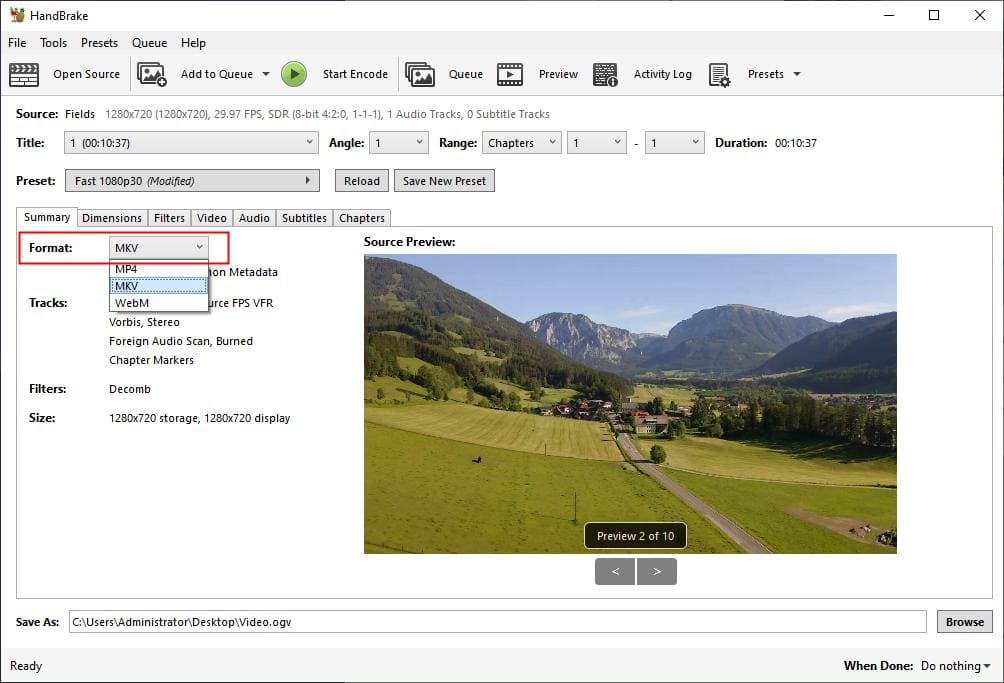
Task: Open the Help menu
Action: tap(193, 43)
